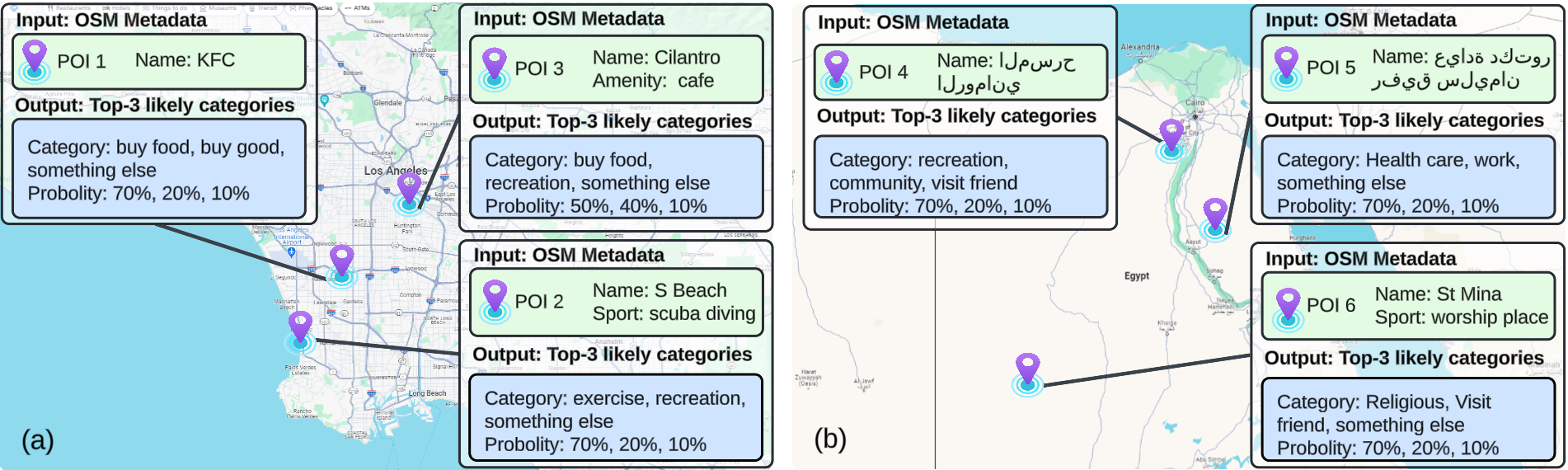Click the ATMs filter chip
Viewport: 1568px width, 470px height.
pos(359,7)
